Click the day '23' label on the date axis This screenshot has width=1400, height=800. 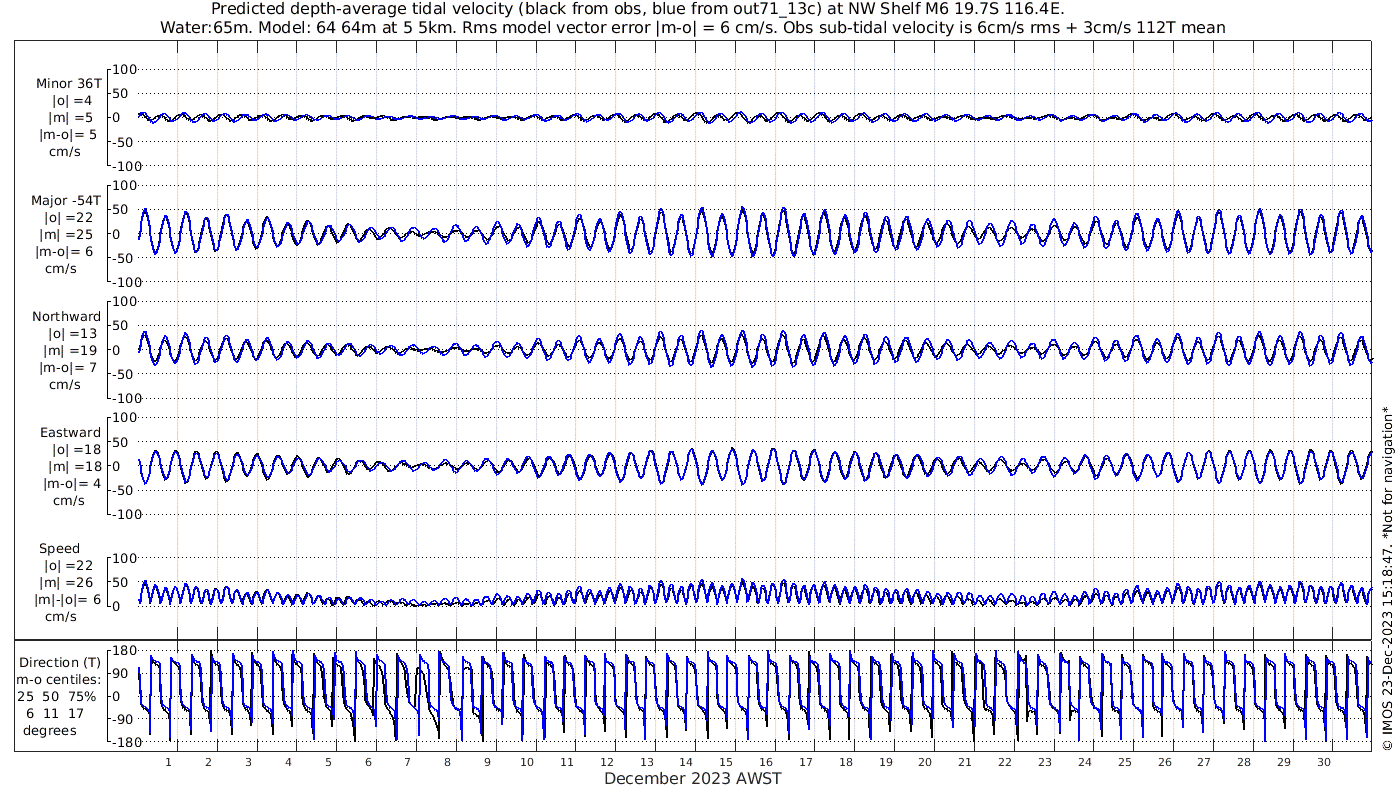[x=1045, y=763]
